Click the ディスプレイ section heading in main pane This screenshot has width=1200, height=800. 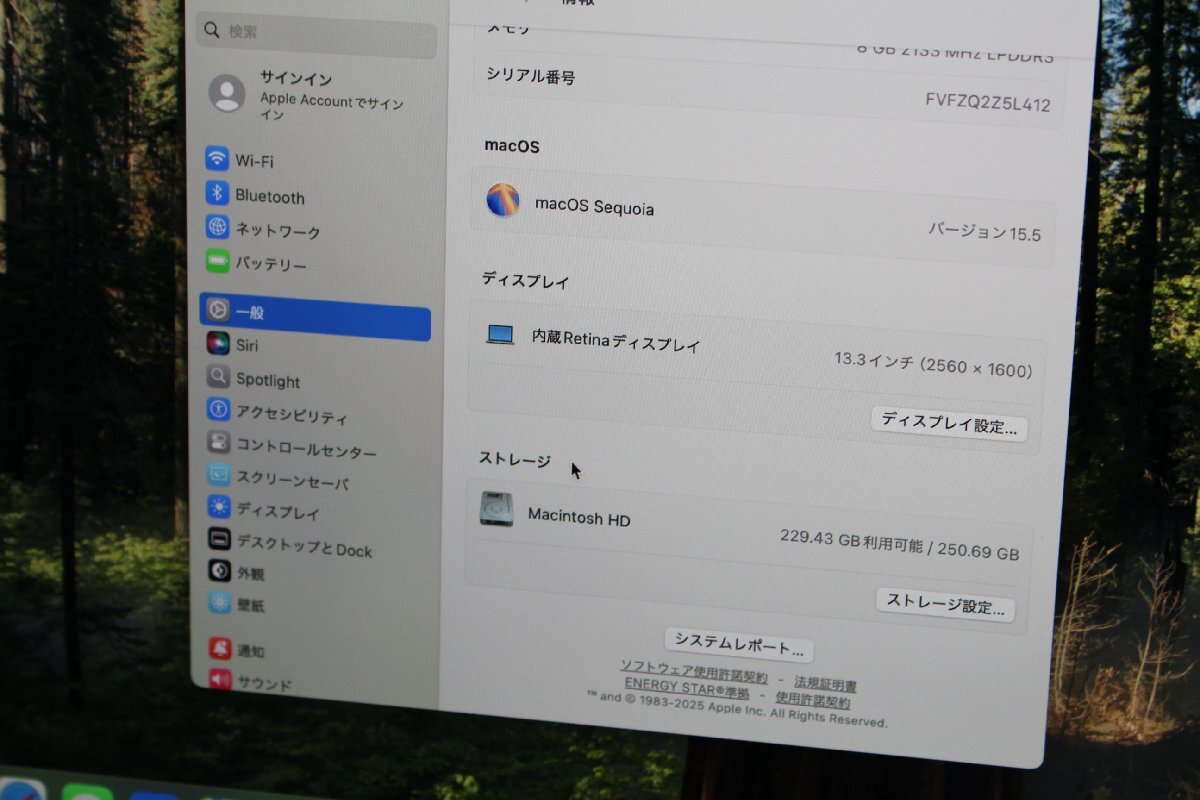coord(525,281)
